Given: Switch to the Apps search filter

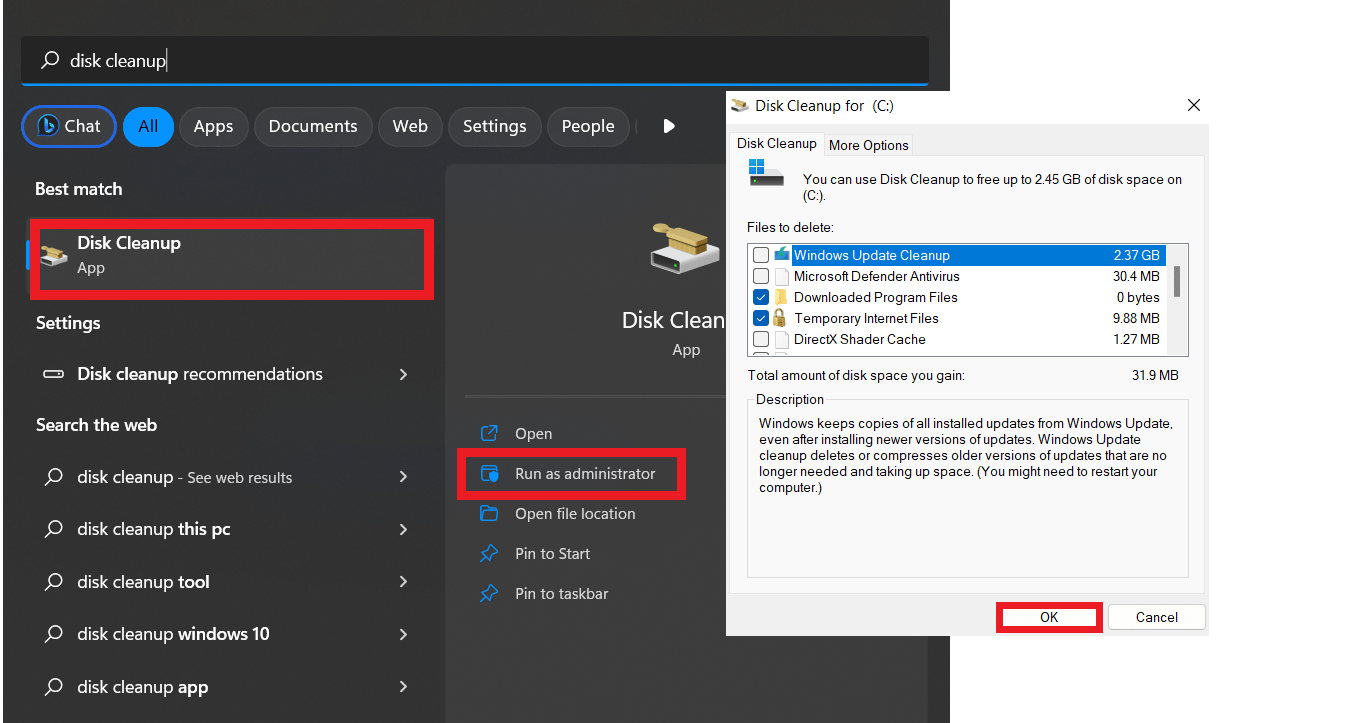Looking at the screenshot, I should (x=213, y=126).
